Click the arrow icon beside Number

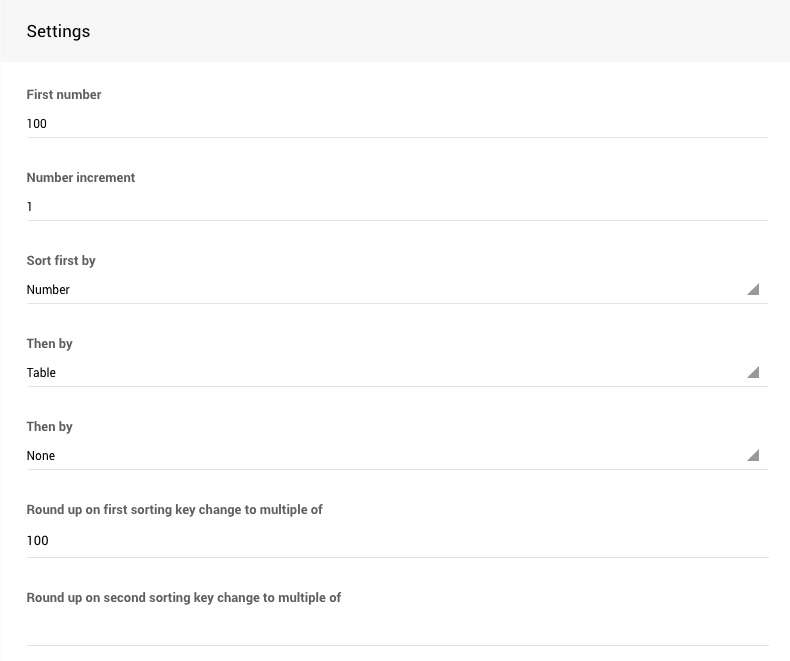pyautogui.click(x=753, y=290)
